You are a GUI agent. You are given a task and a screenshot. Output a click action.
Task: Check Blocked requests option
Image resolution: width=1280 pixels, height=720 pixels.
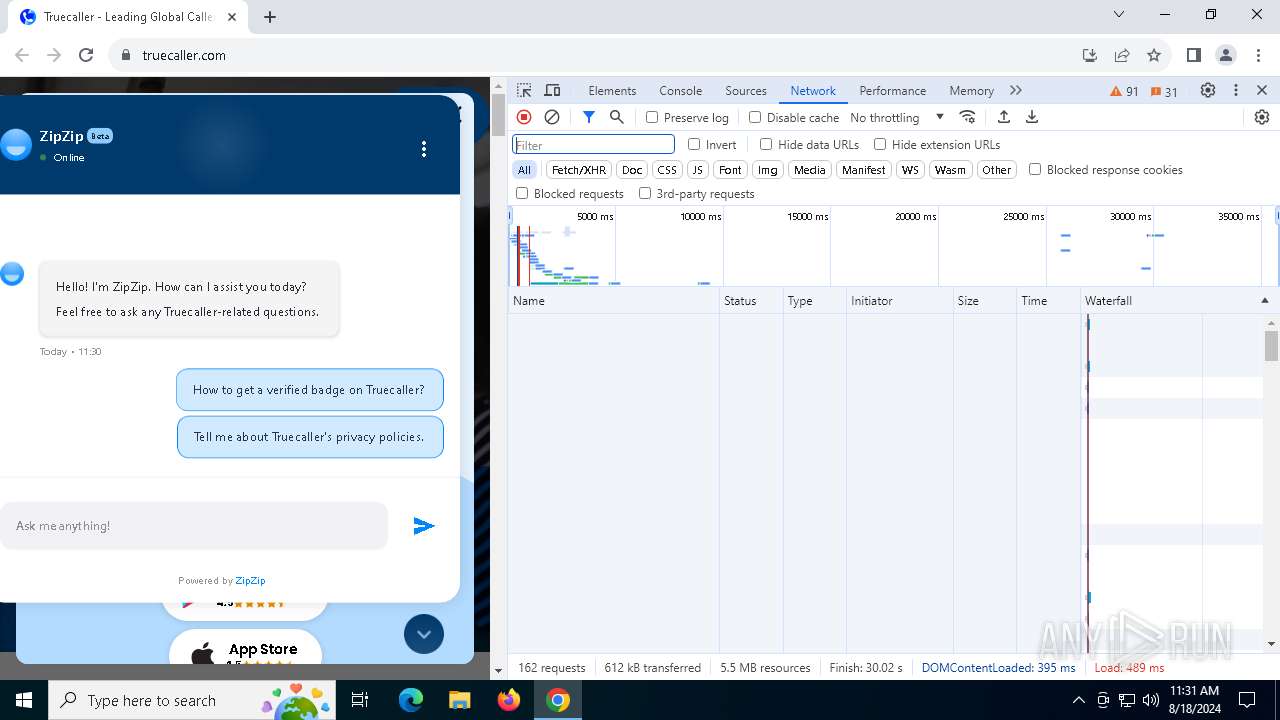pos(522,193)
